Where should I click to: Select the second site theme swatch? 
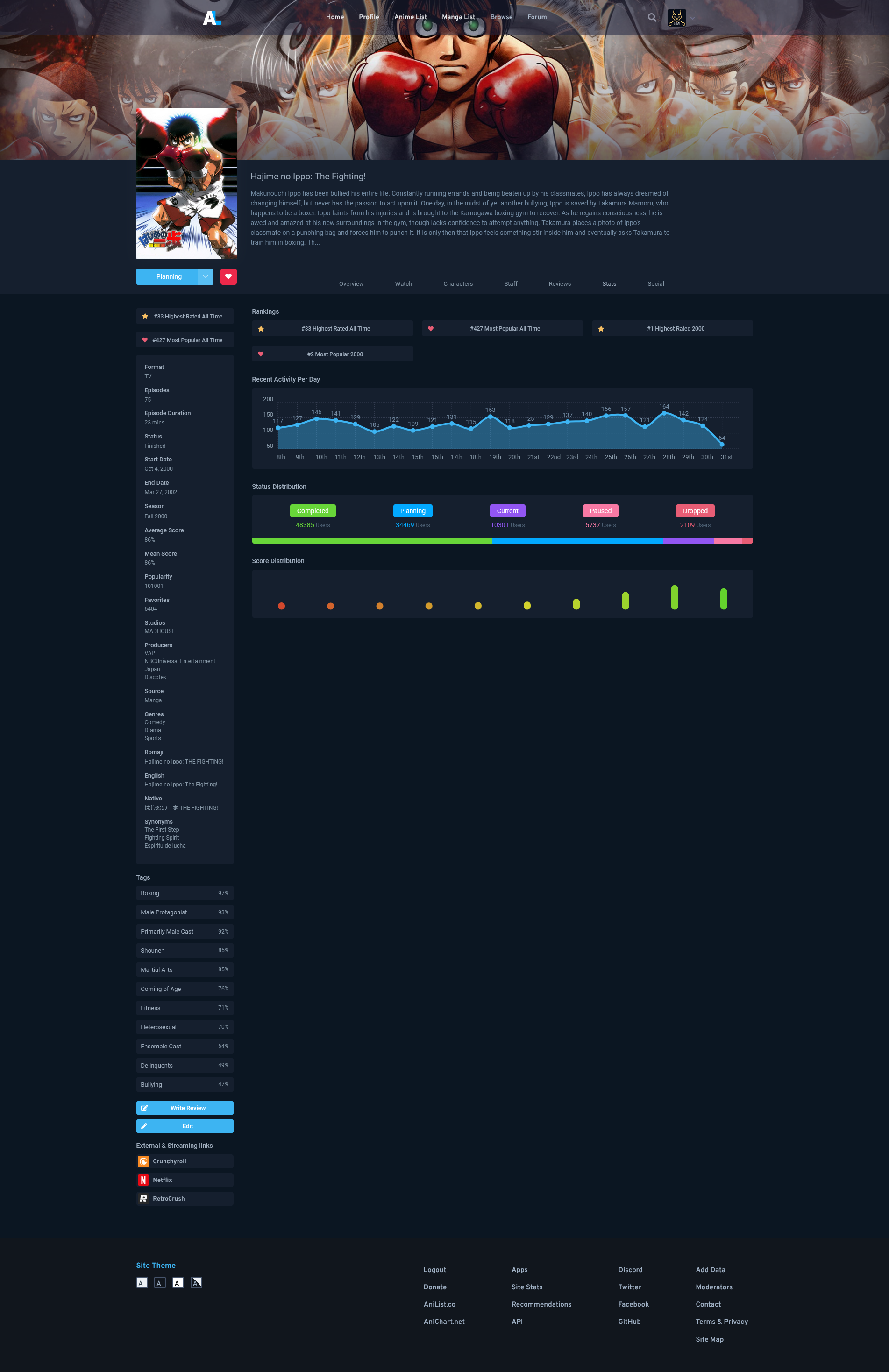coord(160,1283)
